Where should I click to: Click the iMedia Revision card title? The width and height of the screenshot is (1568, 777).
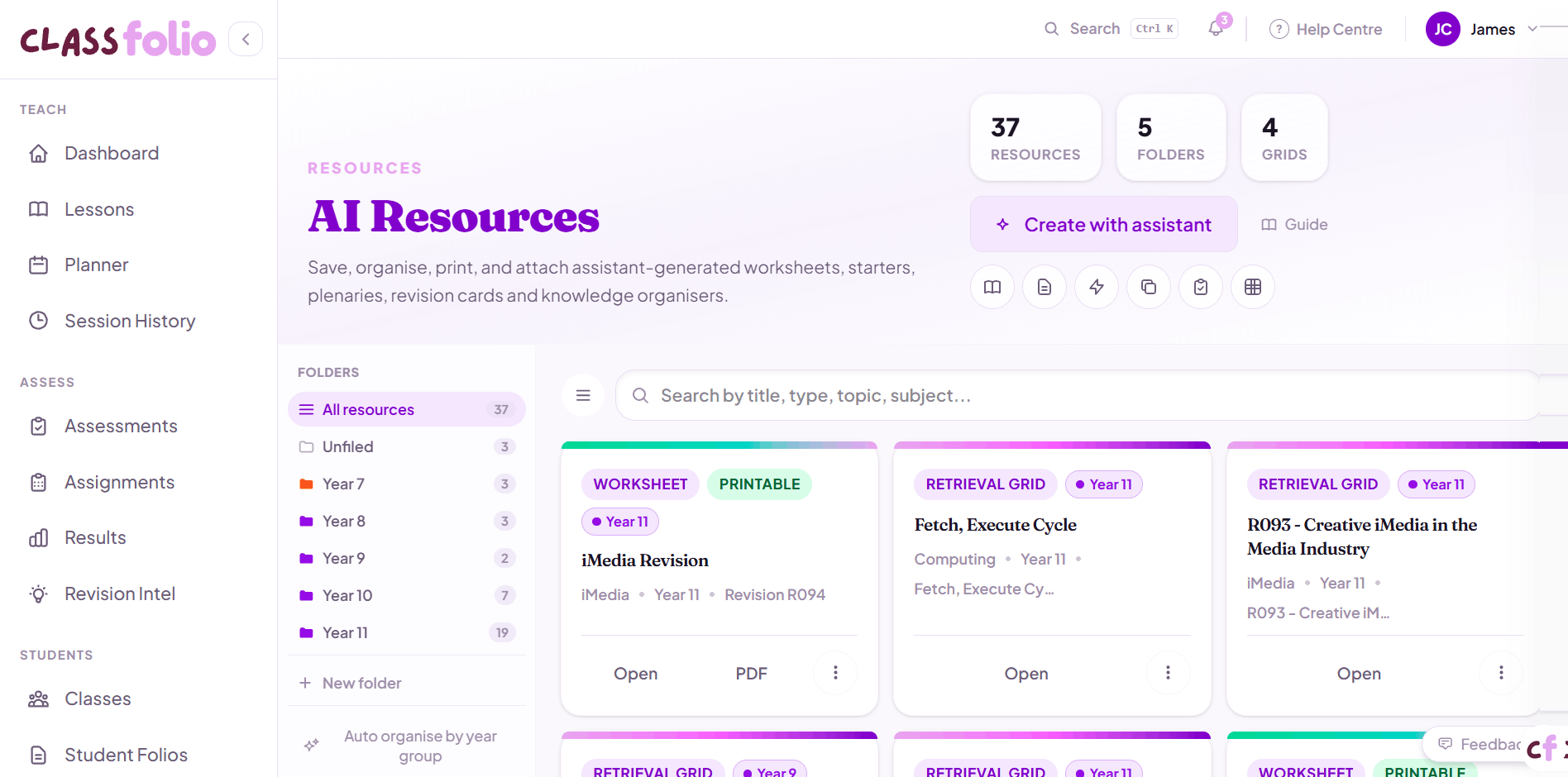pyautogui.click(x=645, y=560)
